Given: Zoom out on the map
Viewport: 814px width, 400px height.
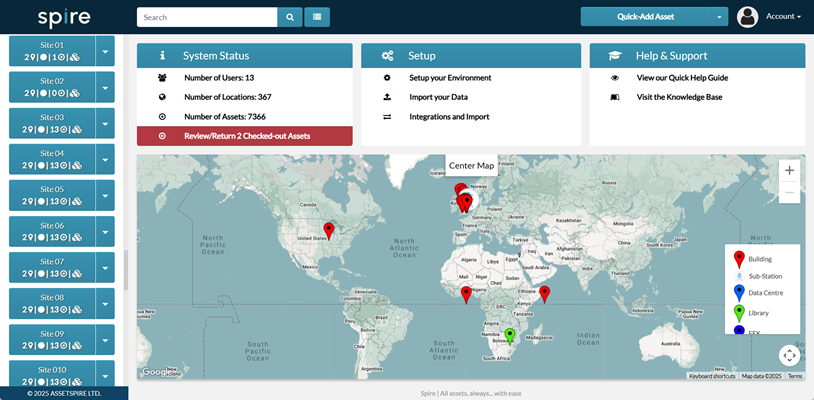Looking at the screenshot, I should point(789,192).
